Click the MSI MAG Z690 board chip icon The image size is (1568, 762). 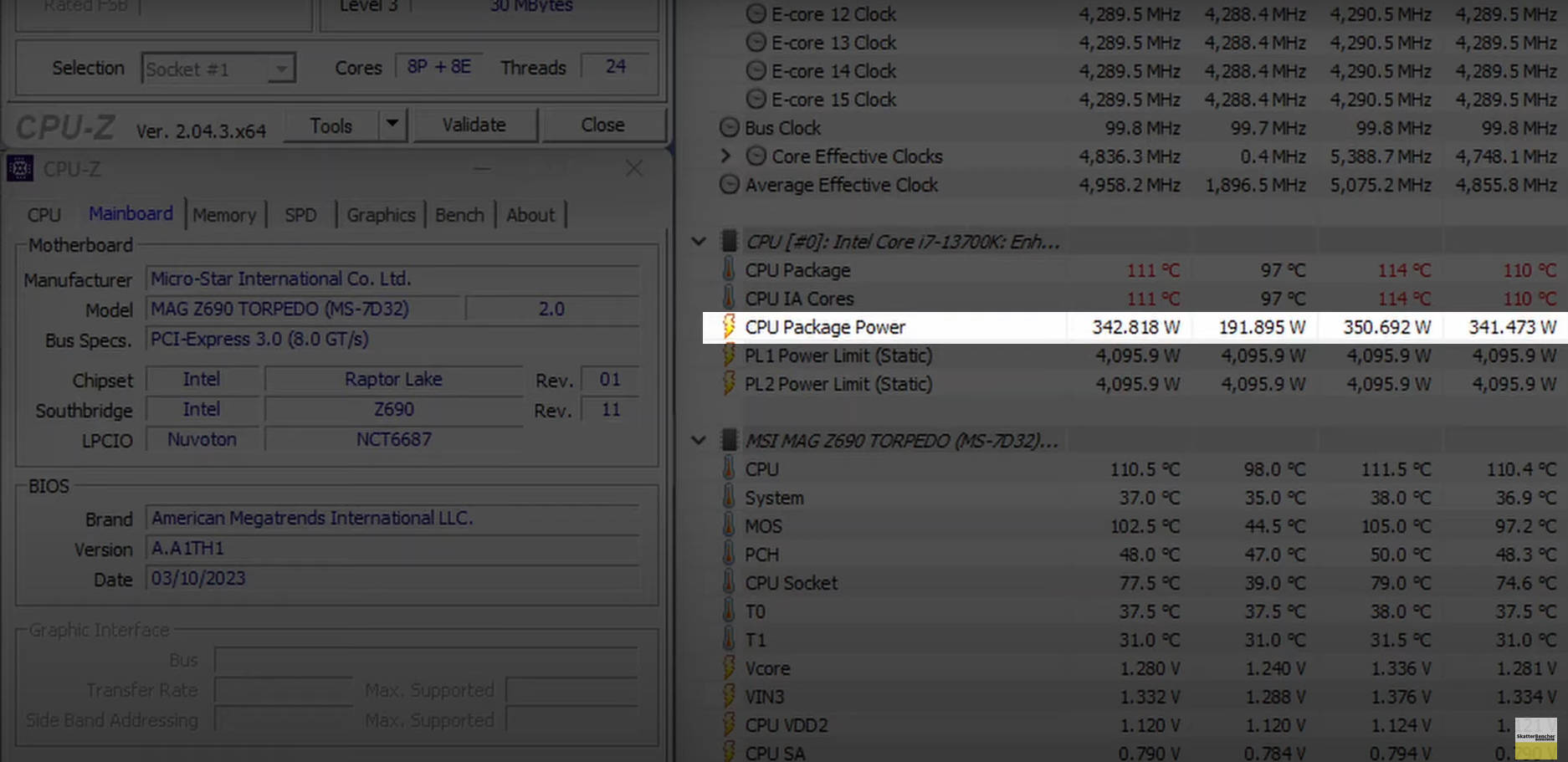pos(729,440)
